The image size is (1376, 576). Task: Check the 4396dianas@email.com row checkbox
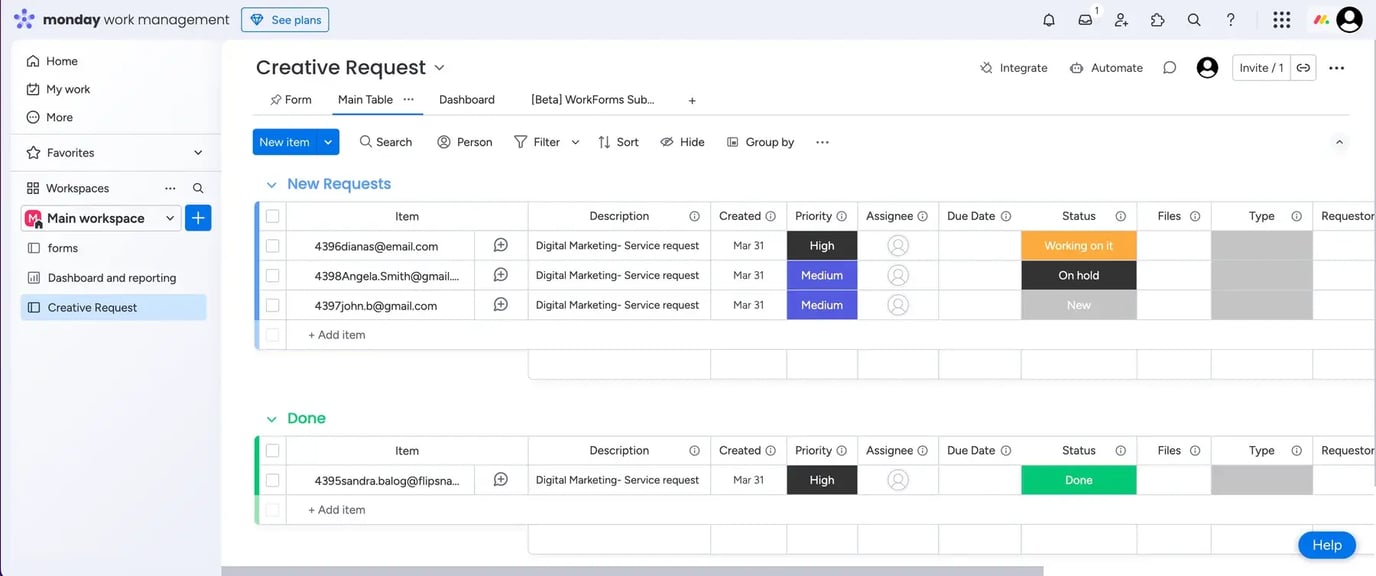point(272,246)
